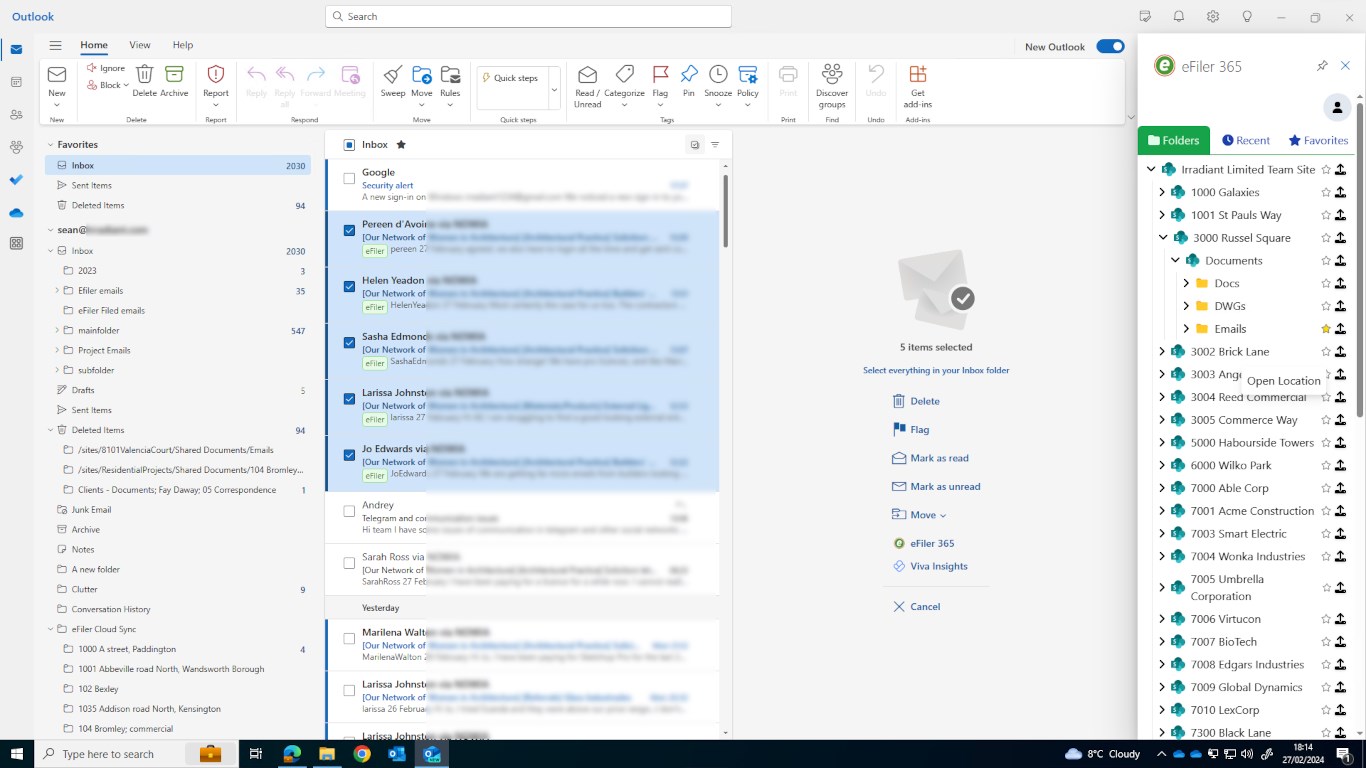Delete selected emails using ribbon Delete icon
This screenshot has height=768, width=1366.
point(145,75)
